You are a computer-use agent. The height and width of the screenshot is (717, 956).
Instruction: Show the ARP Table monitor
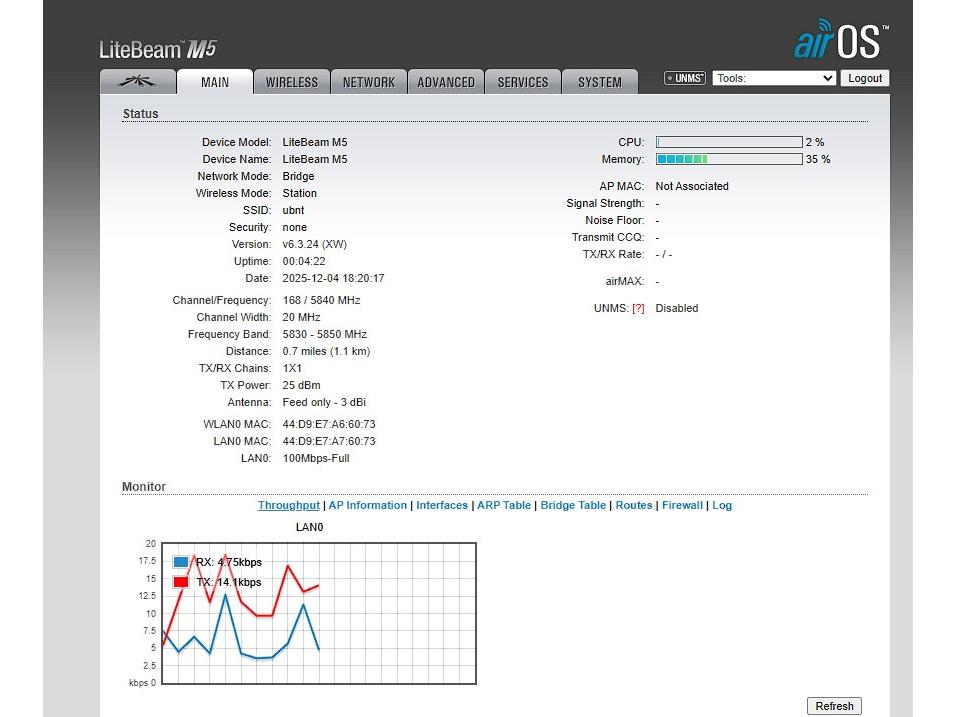tap(504, 506)
